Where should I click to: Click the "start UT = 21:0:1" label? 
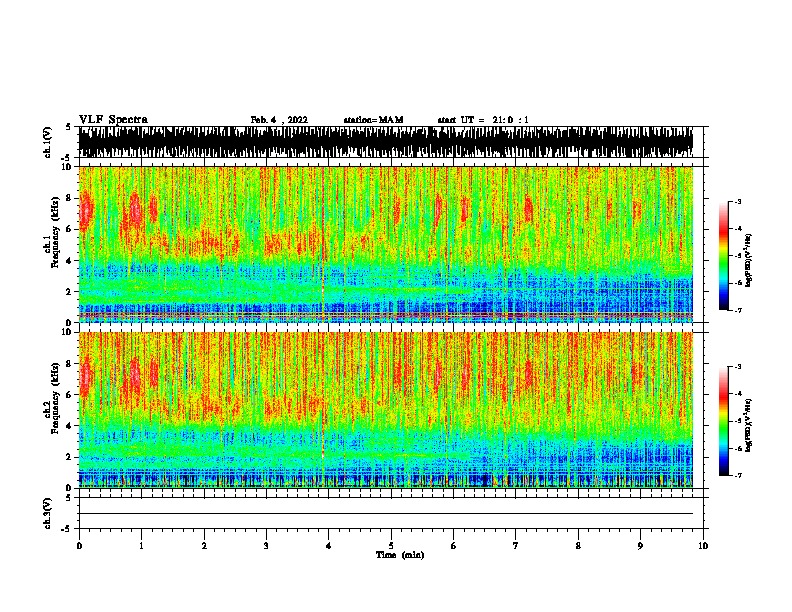click(x=483, y=120)
